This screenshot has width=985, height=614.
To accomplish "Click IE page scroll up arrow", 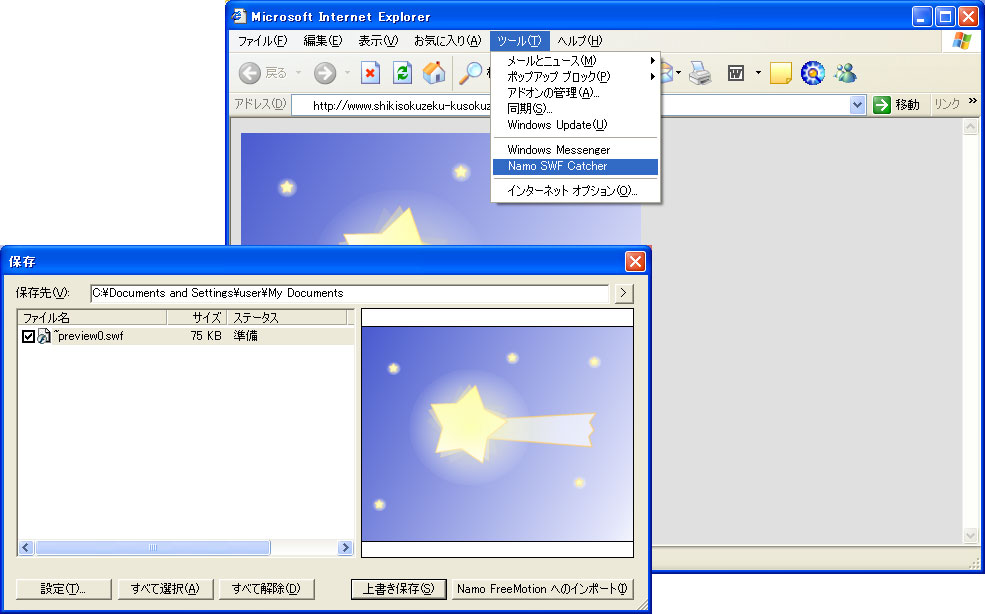I will (x=971, y=127).
